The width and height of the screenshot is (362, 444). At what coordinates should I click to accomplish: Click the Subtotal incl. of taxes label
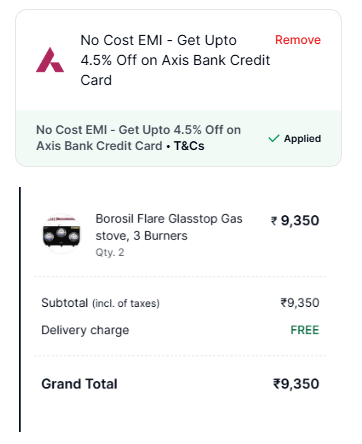pyautogui.click(x=100, y=303)
